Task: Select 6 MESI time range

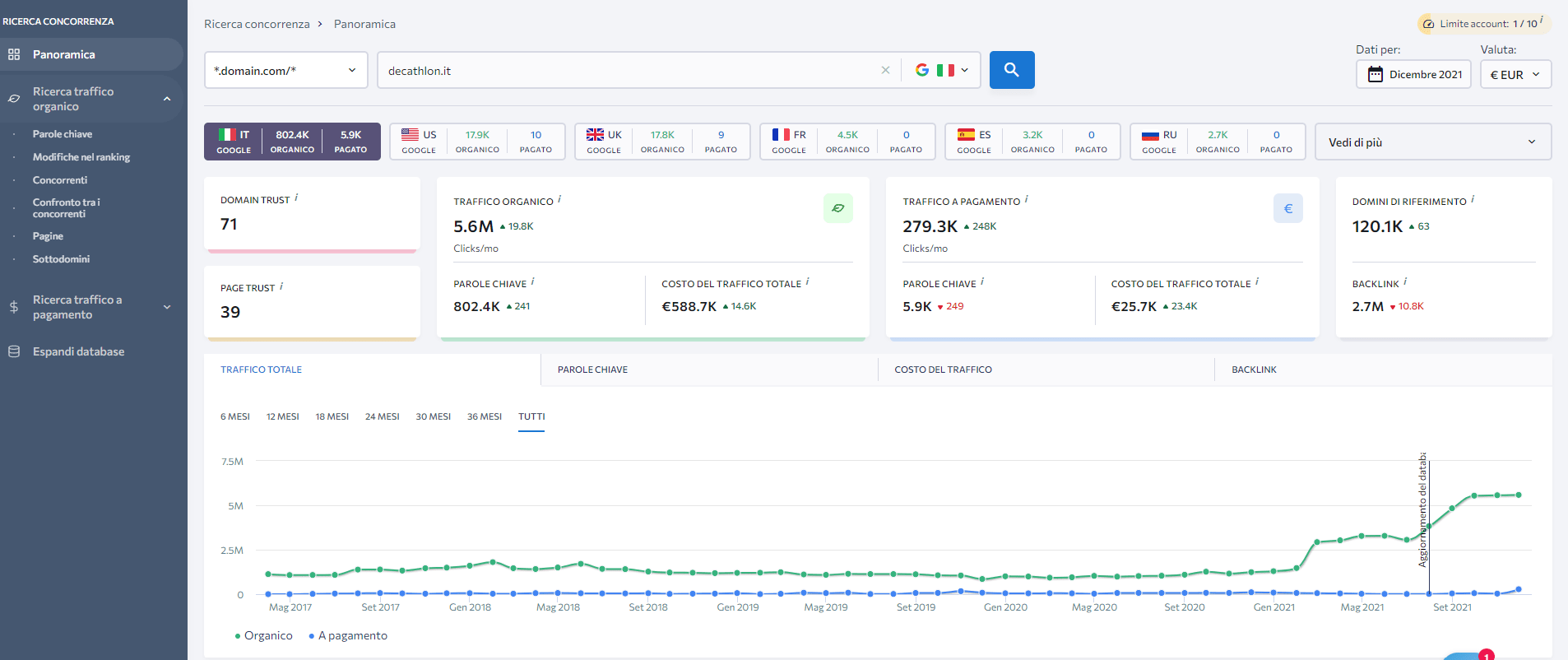Action: tap(235, 416)
